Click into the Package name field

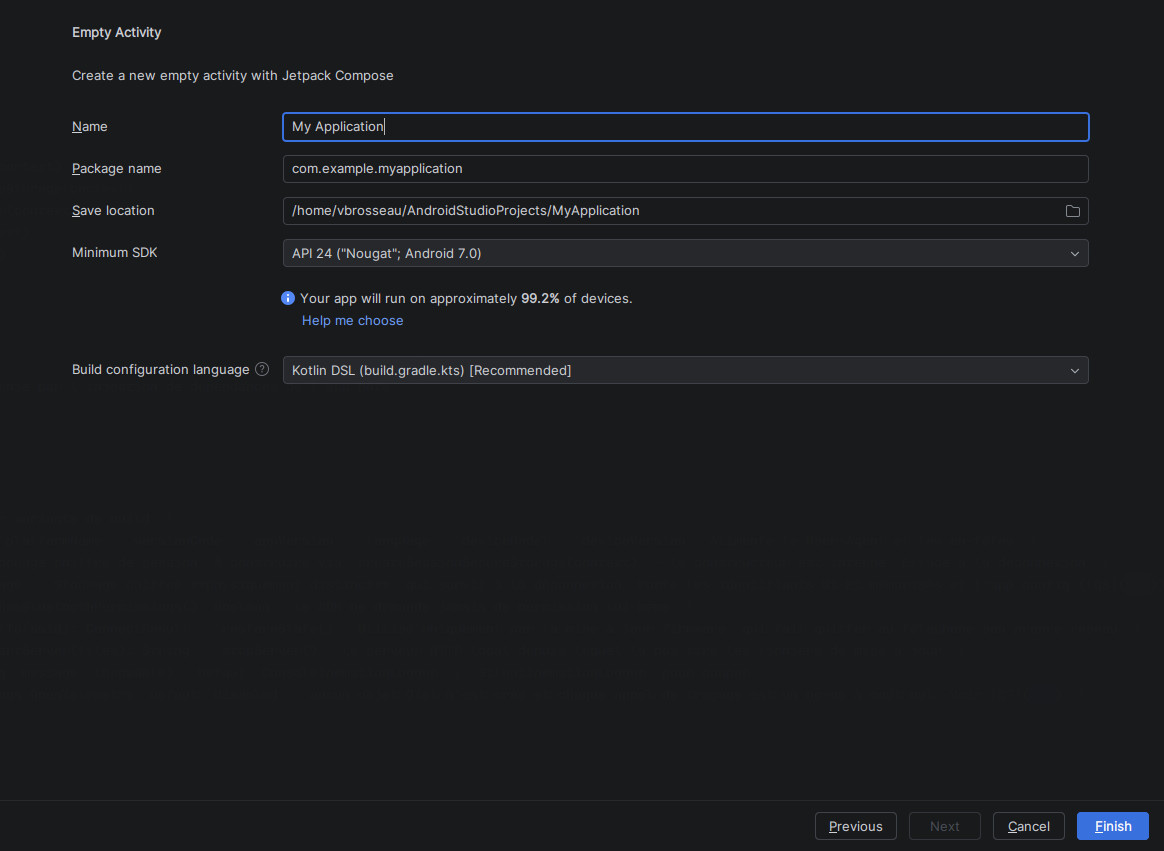pos(685,169)
